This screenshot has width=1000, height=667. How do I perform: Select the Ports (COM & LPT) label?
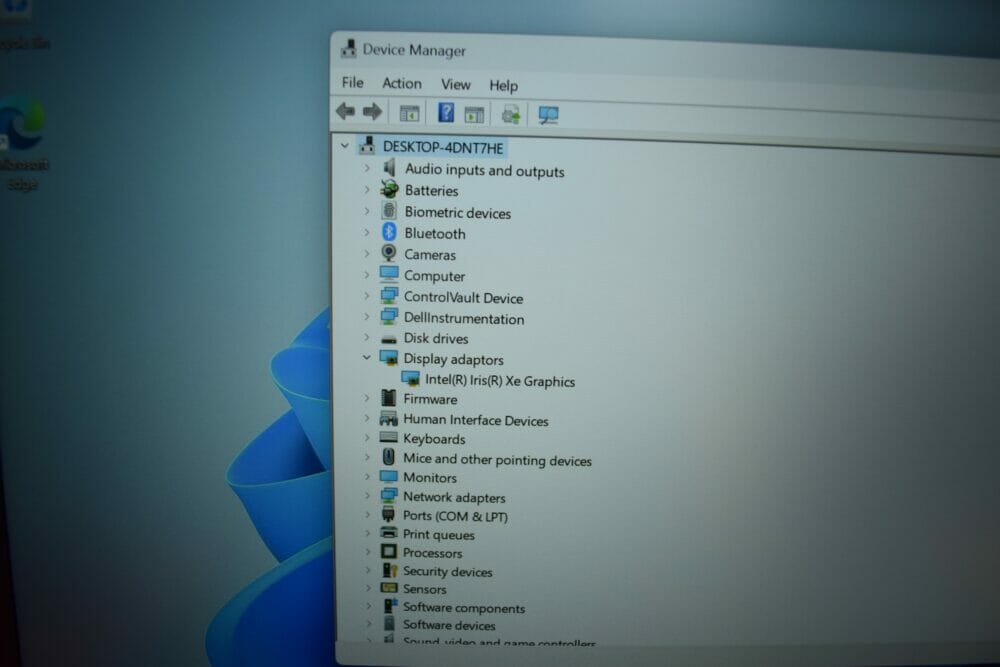[455, 516]
